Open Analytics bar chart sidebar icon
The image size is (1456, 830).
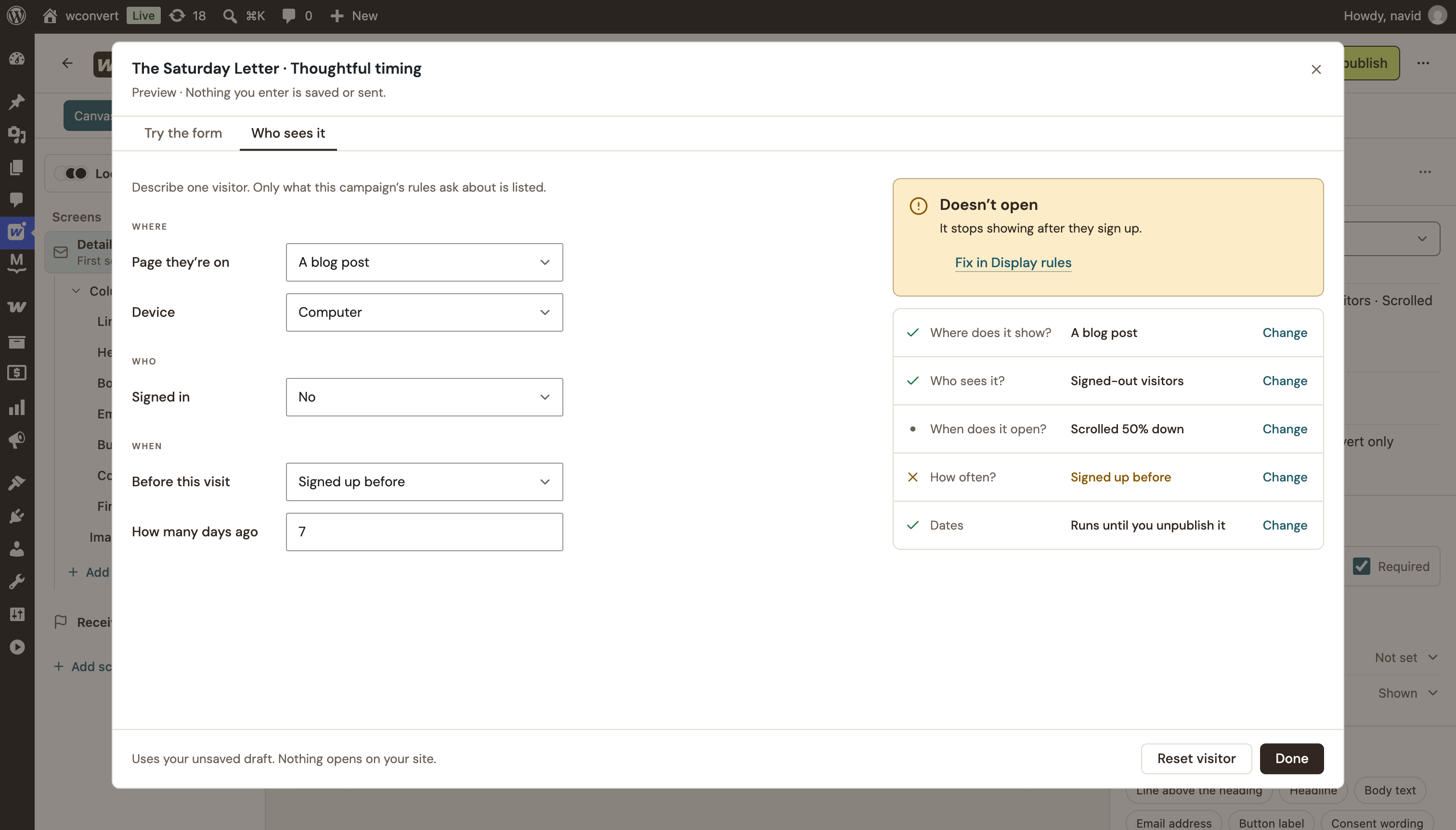(x=16, y=407)
